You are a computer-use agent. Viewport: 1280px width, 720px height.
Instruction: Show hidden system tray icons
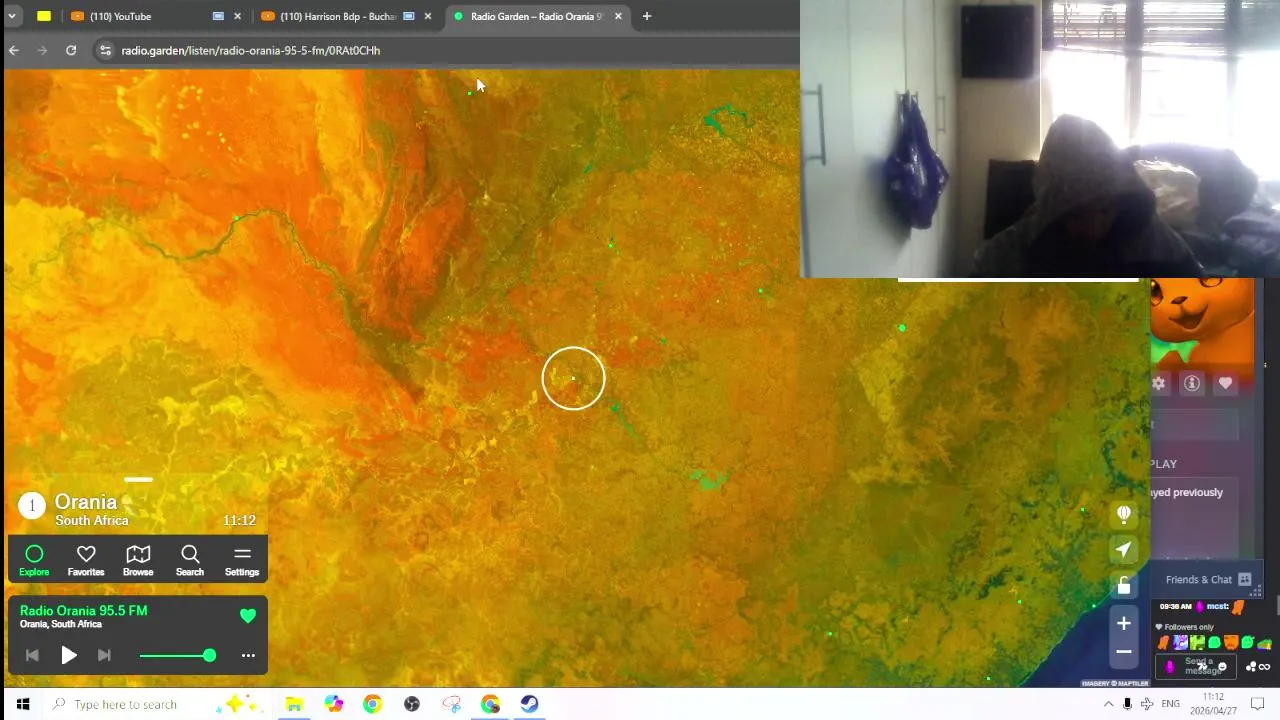coord(1108,704)
